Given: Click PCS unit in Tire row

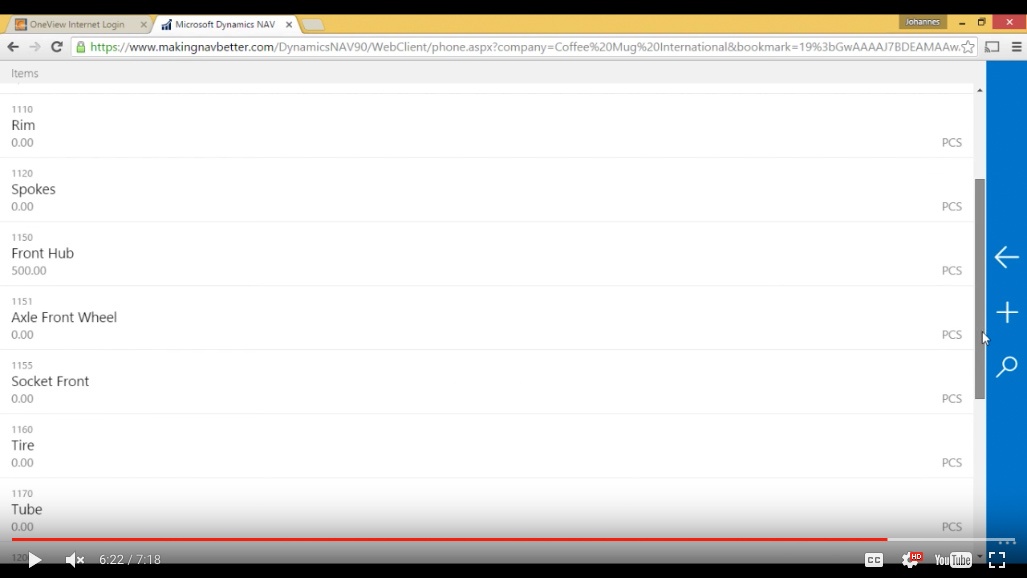Looking at the screenshot, I should [952, 462].
